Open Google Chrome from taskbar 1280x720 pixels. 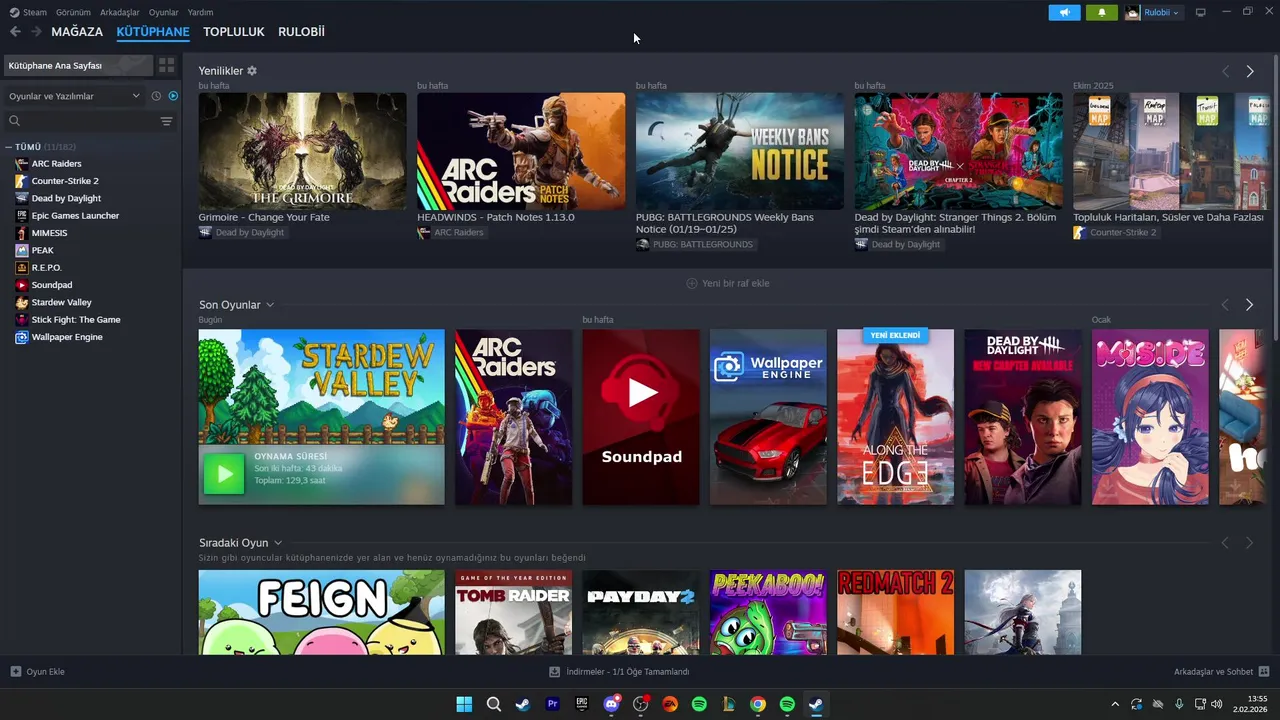pyautogui.click(x=758, y=704)
